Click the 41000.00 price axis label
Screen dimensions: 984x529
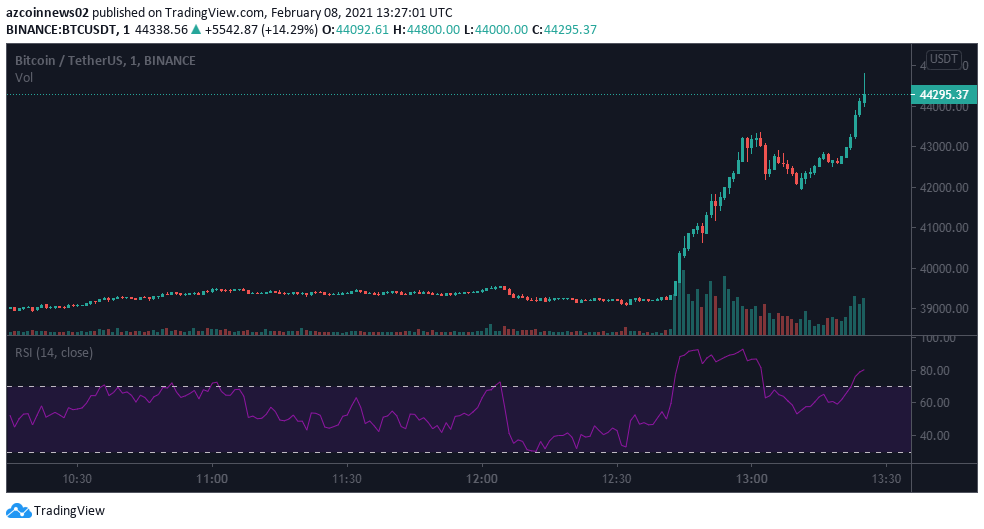coord(944,228)
